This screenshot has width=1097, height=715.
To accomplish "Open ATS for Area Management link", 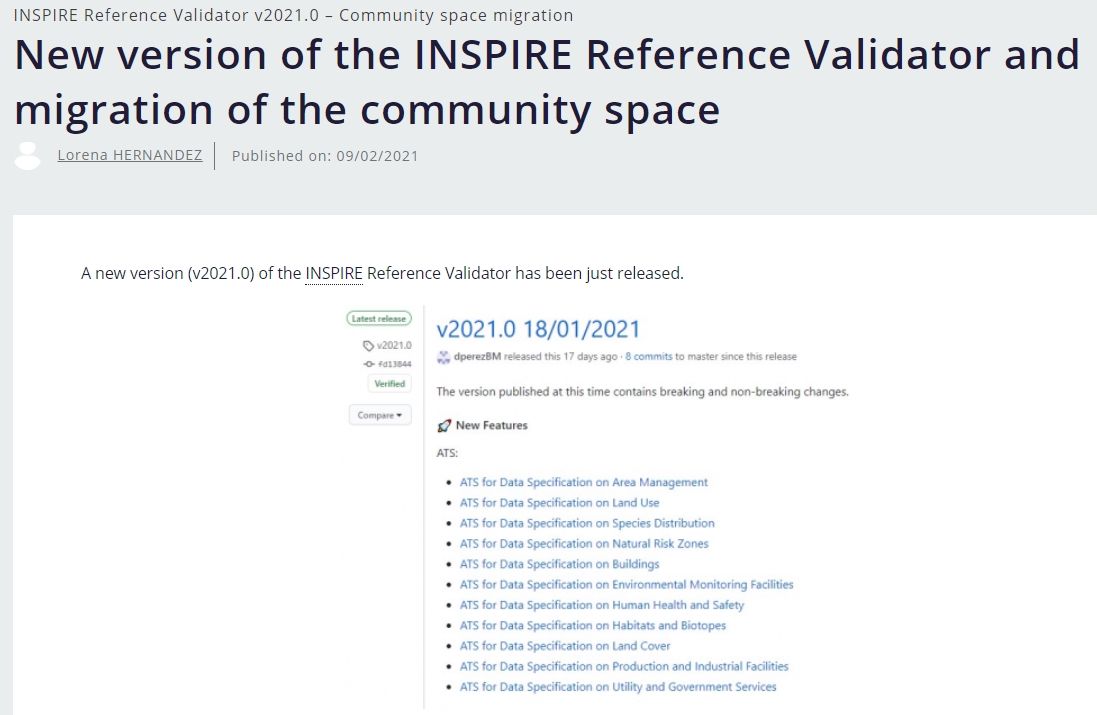I will [583, 482].
